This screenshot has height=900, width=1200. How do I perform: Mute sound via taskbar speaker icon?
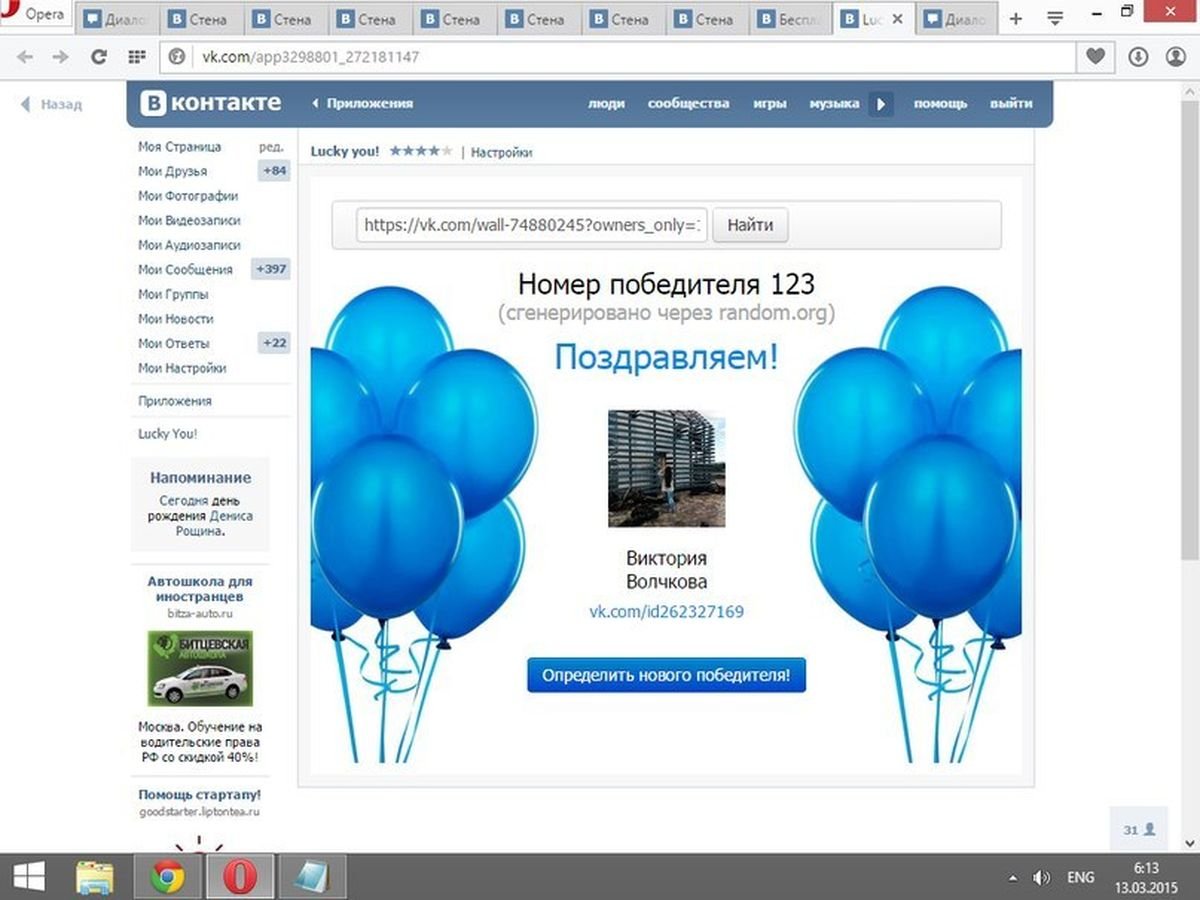[1042, 876]
